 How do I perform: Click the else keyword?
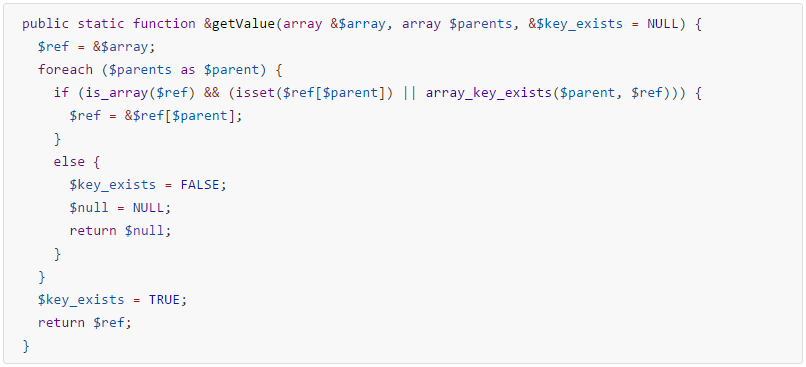click(69, 161)
